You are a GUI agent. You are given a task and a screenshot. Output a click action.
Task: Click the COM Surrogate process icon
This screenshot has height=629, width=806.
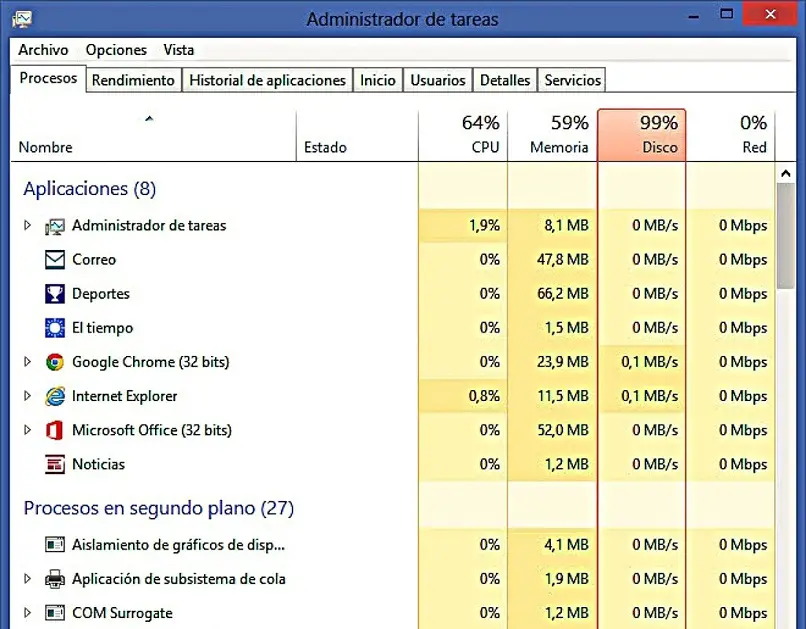[x=55, y=613]
